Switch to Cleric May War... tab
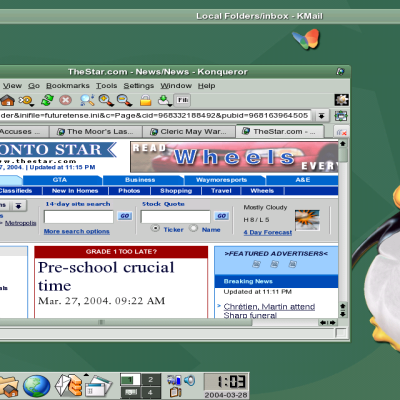Image resolution: width=400 pixels, height=400 pixels. point(189,132)
